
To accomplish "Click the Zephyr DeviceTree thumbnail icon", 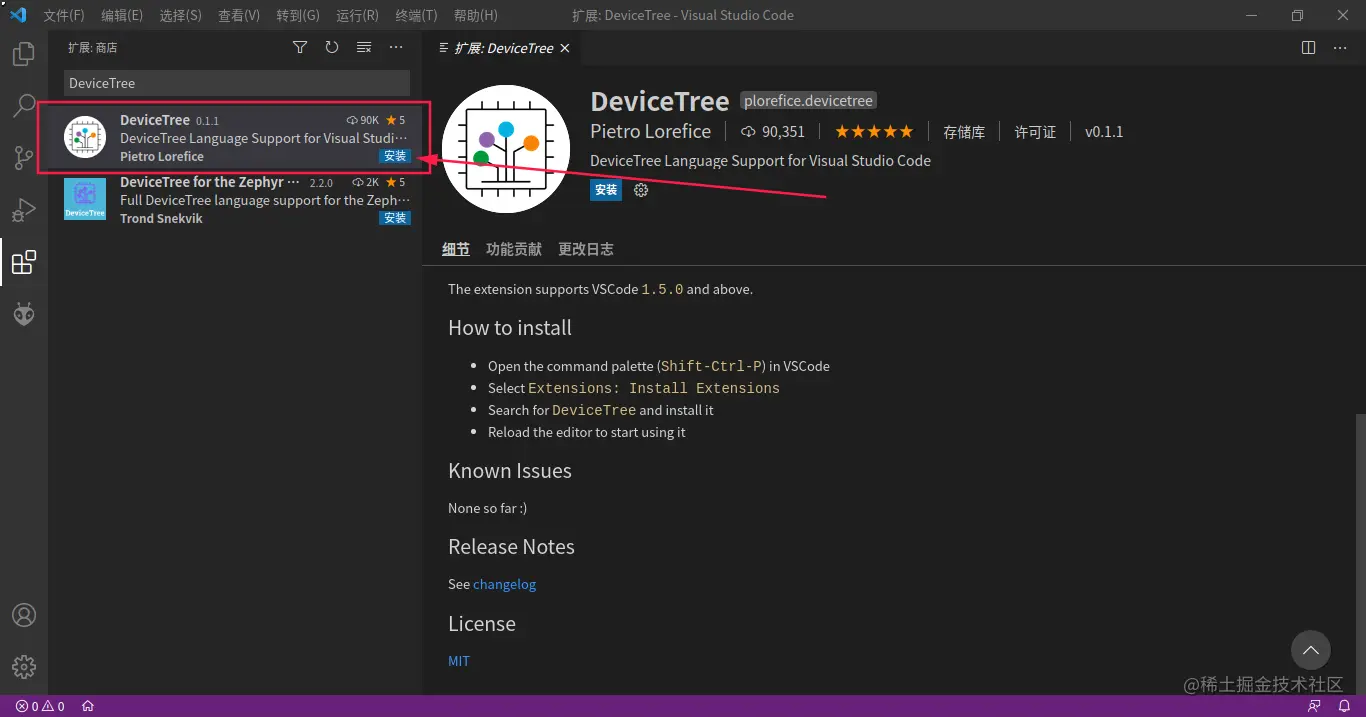I will coord(85,199).
